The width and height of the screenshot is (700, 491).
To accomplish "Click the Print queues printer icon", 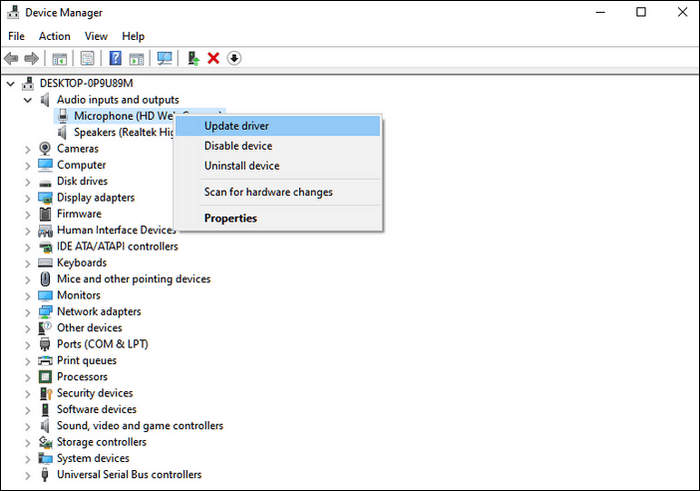I will [x=45, y=361].
